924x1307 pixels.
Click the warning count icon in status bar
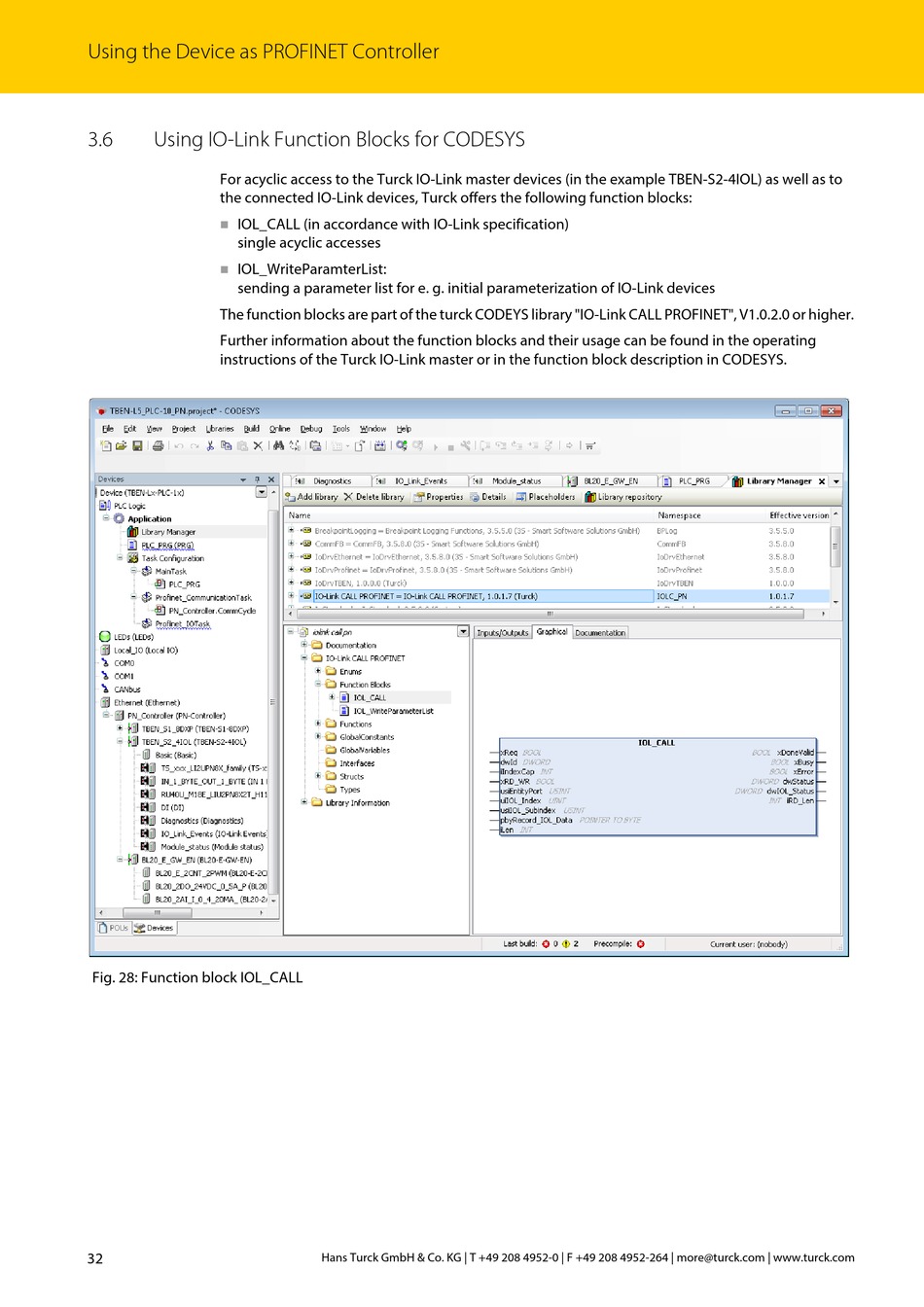pos(566,944)
